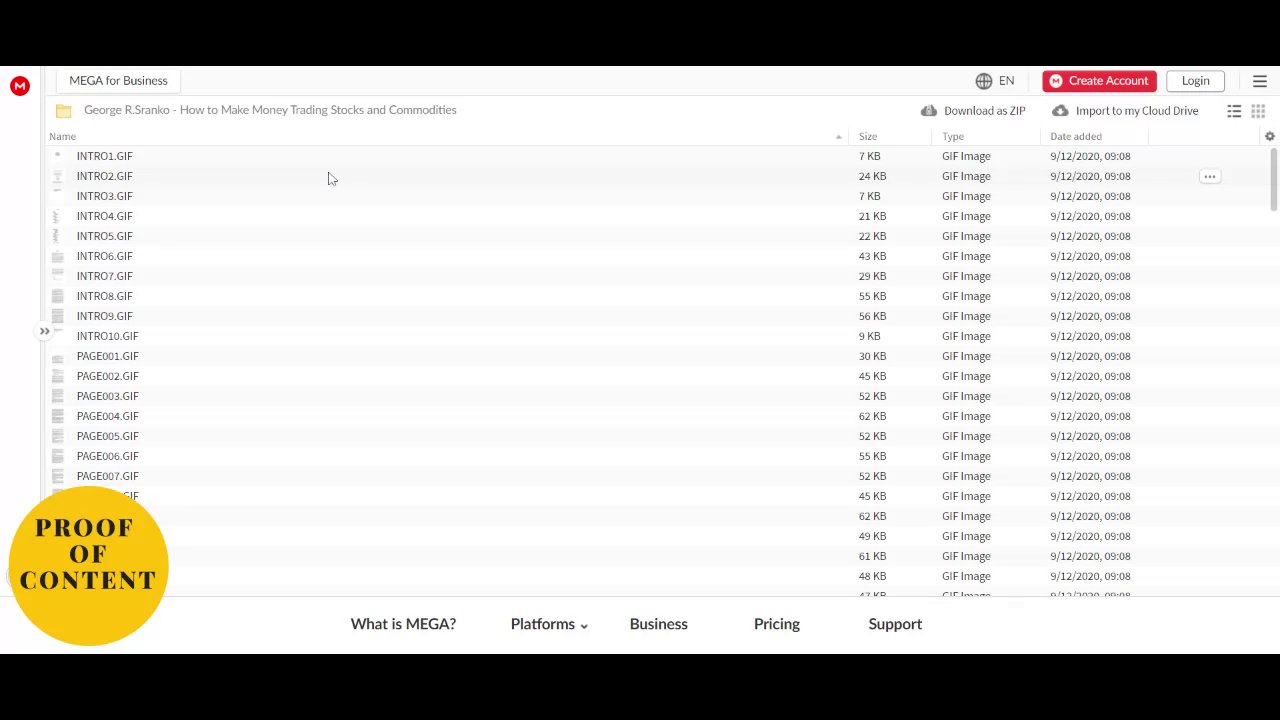Sort by the Type column header
Viewport: 1280px width, 720px height.
pos(953,136)
